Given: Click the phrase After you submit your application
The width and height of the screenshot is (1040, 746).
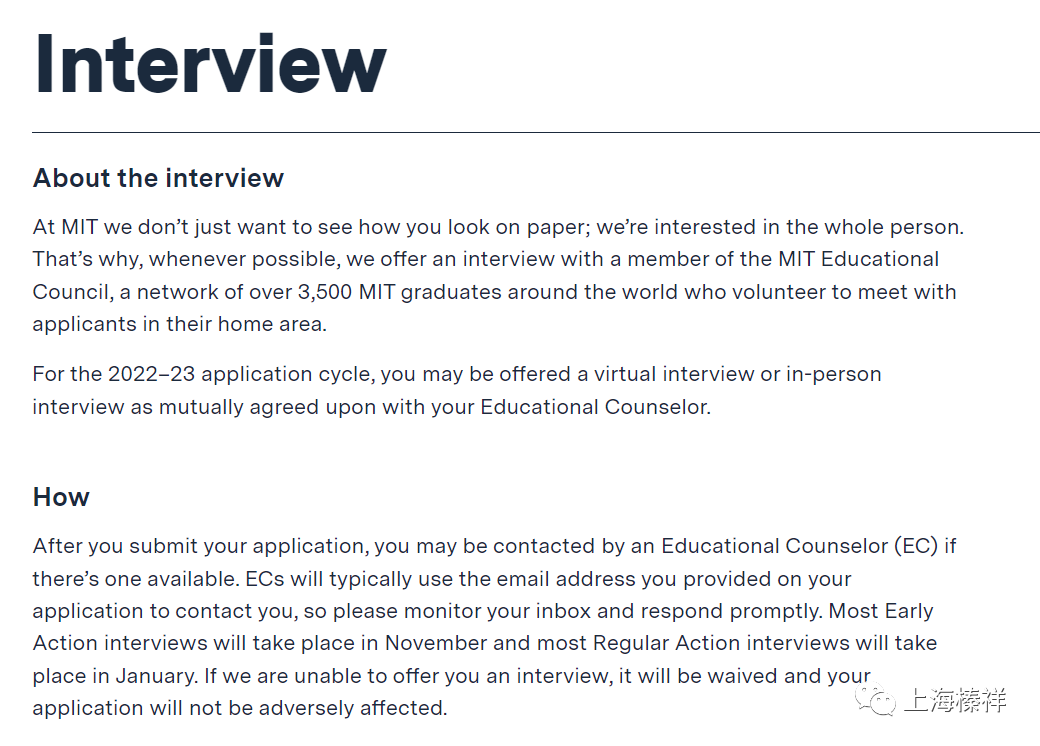Looking at the screenshot, I should pyautogui.click(x=200, y=546).
